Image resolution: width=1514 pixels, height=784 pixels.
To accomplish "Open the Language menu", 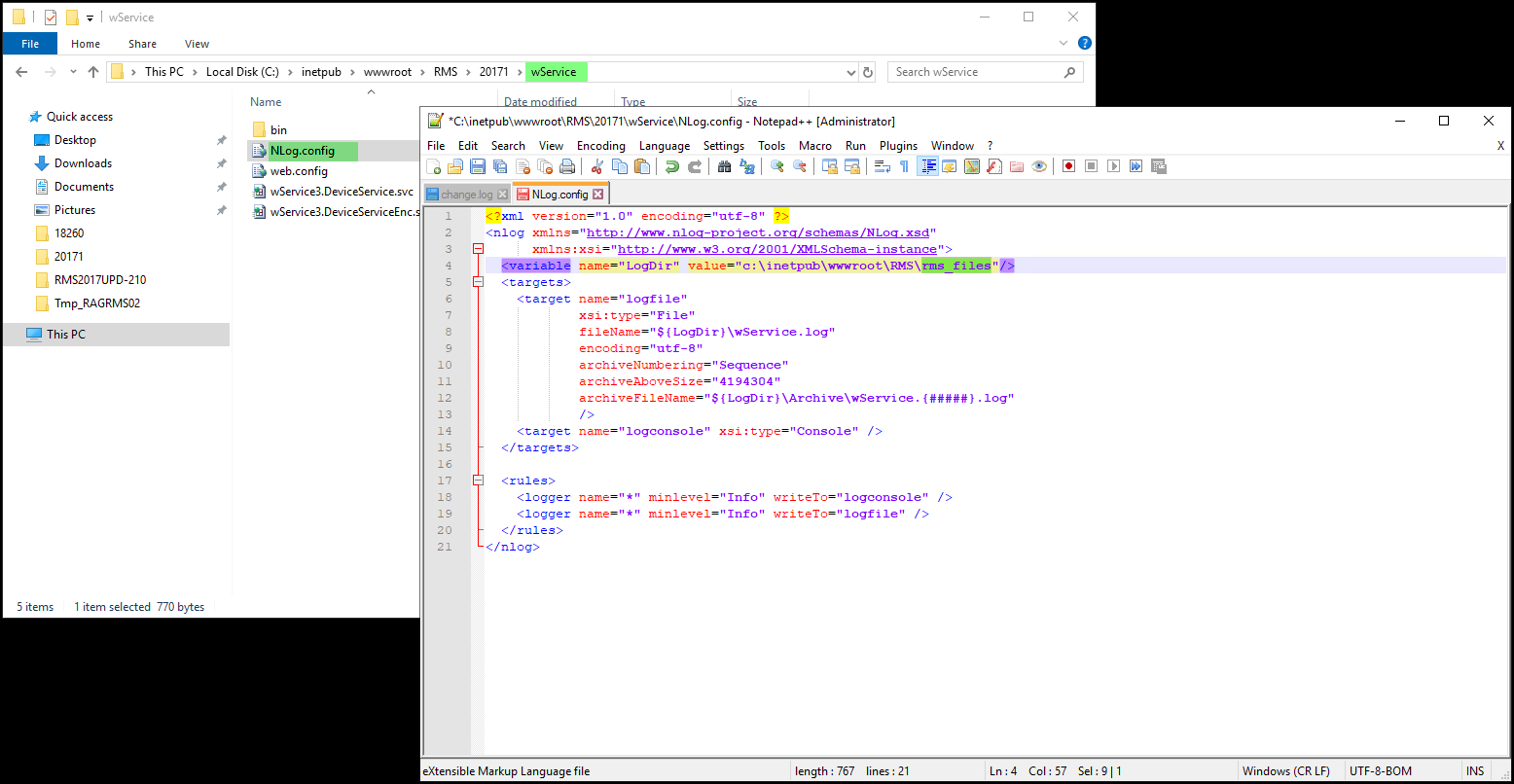I will point(665,146).
